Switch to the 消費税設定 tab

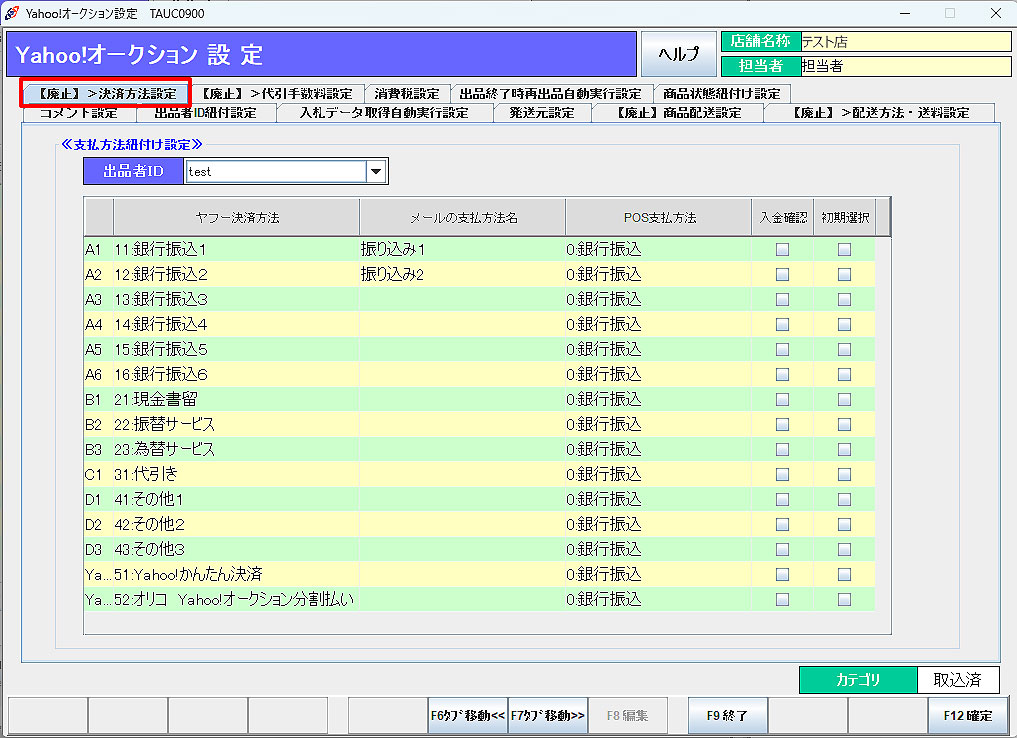pos(407,94)
